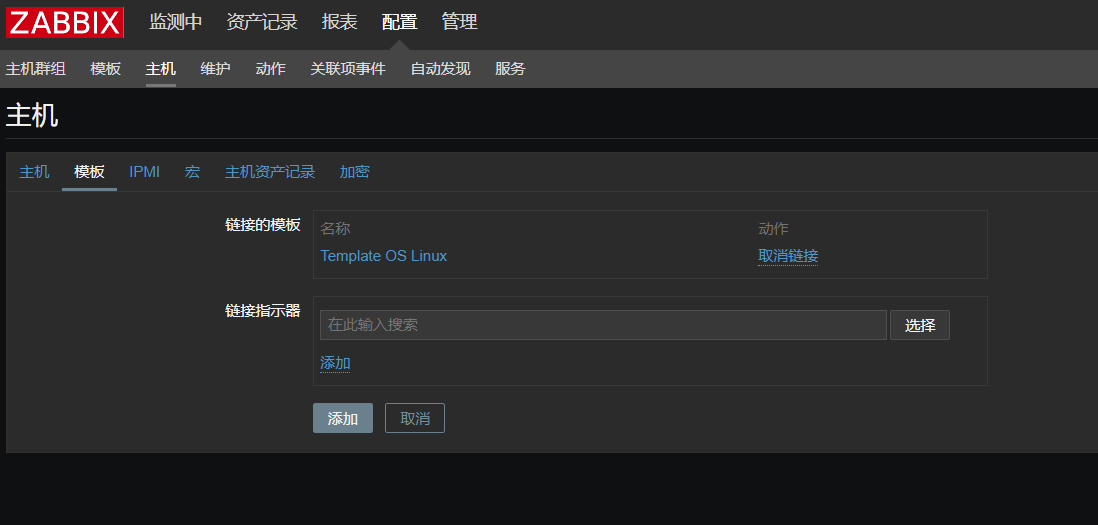Switch to the 主机 form tab

tap(34, 172)
